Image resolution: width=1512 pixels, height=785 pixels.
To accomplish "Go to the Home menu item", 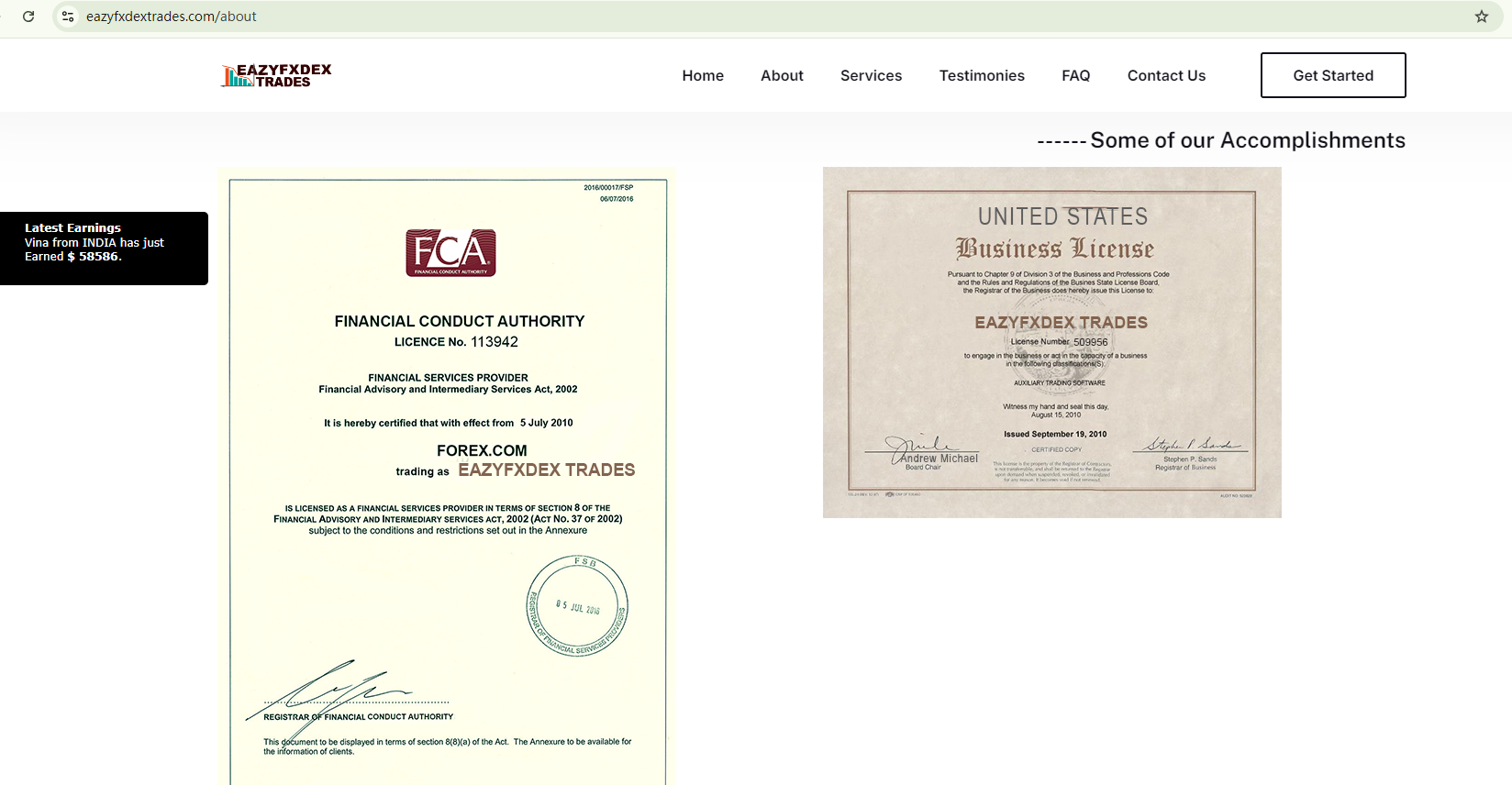I will pyautogui.click(x=703, y=75).
